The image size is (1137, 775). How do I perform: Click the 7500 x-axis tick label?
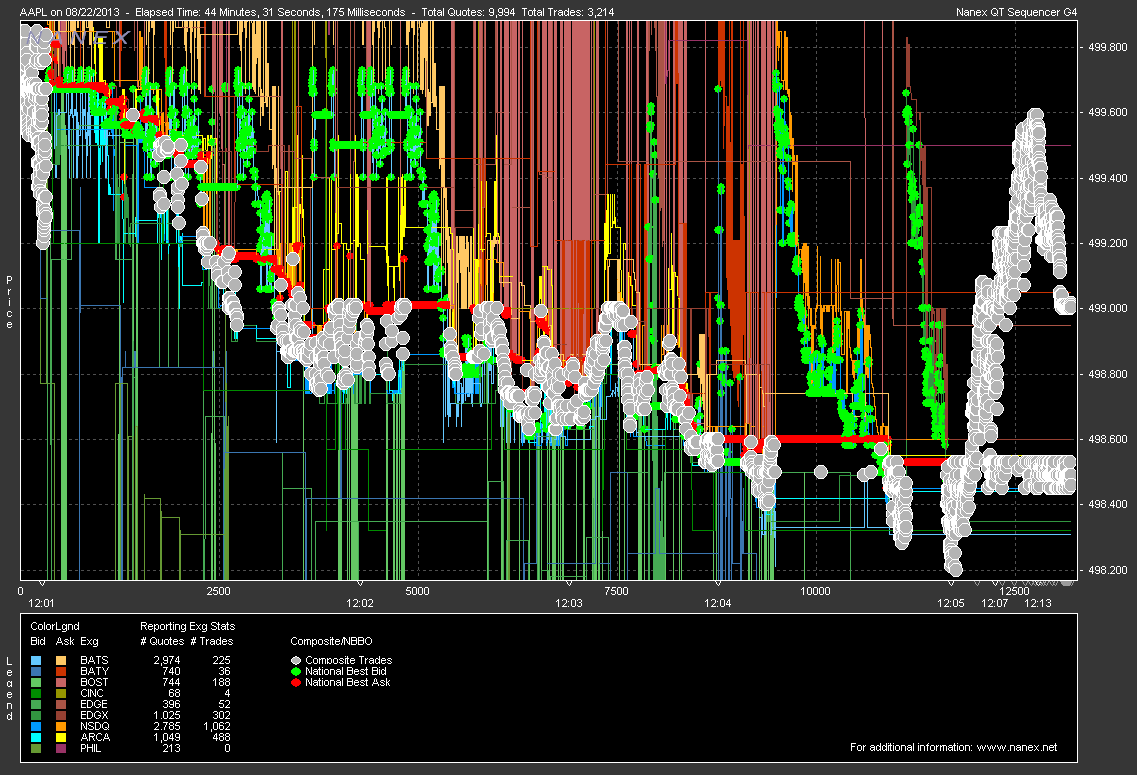pyautogui.click(x=616, y=591)
